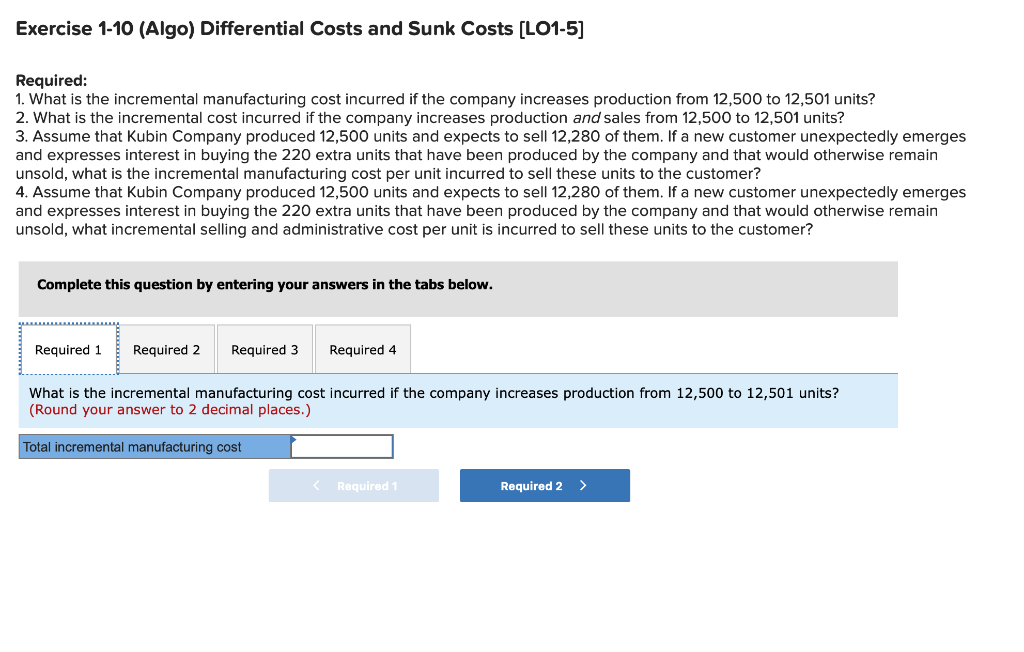The height and width of the screenshot is (652, 1024).
Task: Open the Required 3 tab
Action: pos(264,349)
